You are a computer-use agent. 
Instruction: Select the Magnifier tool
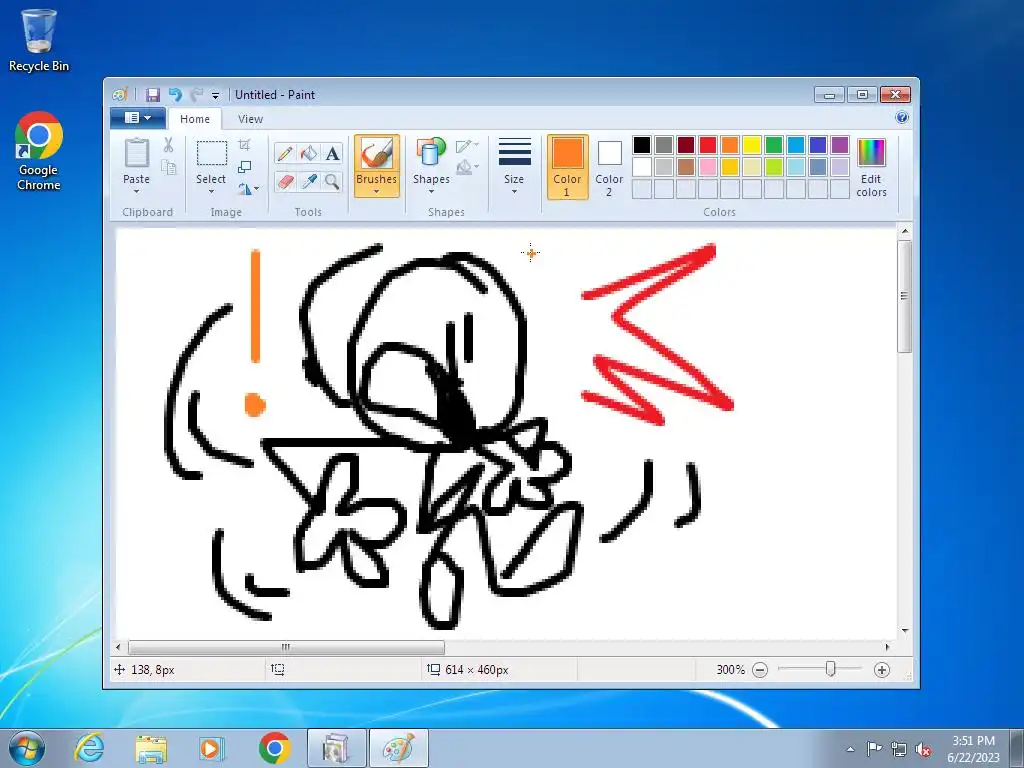[x=332, y=181]
